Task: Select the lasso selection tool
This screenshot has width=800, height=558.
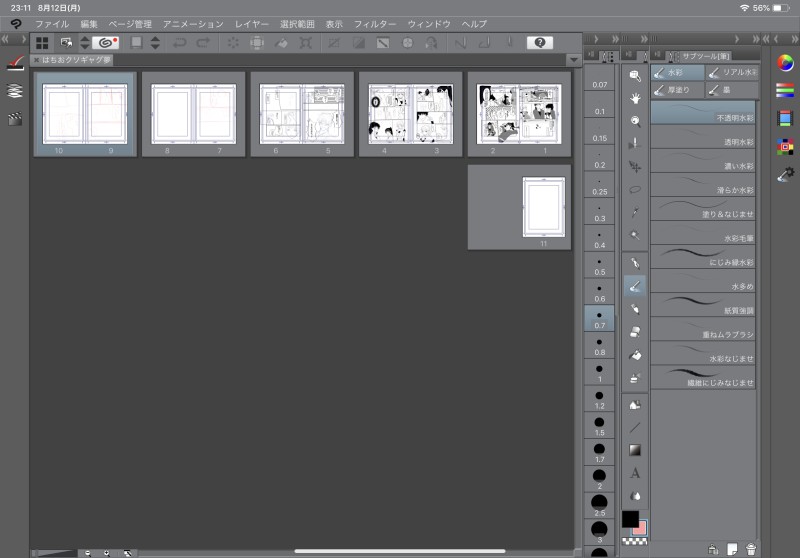Action: [635, 190]
